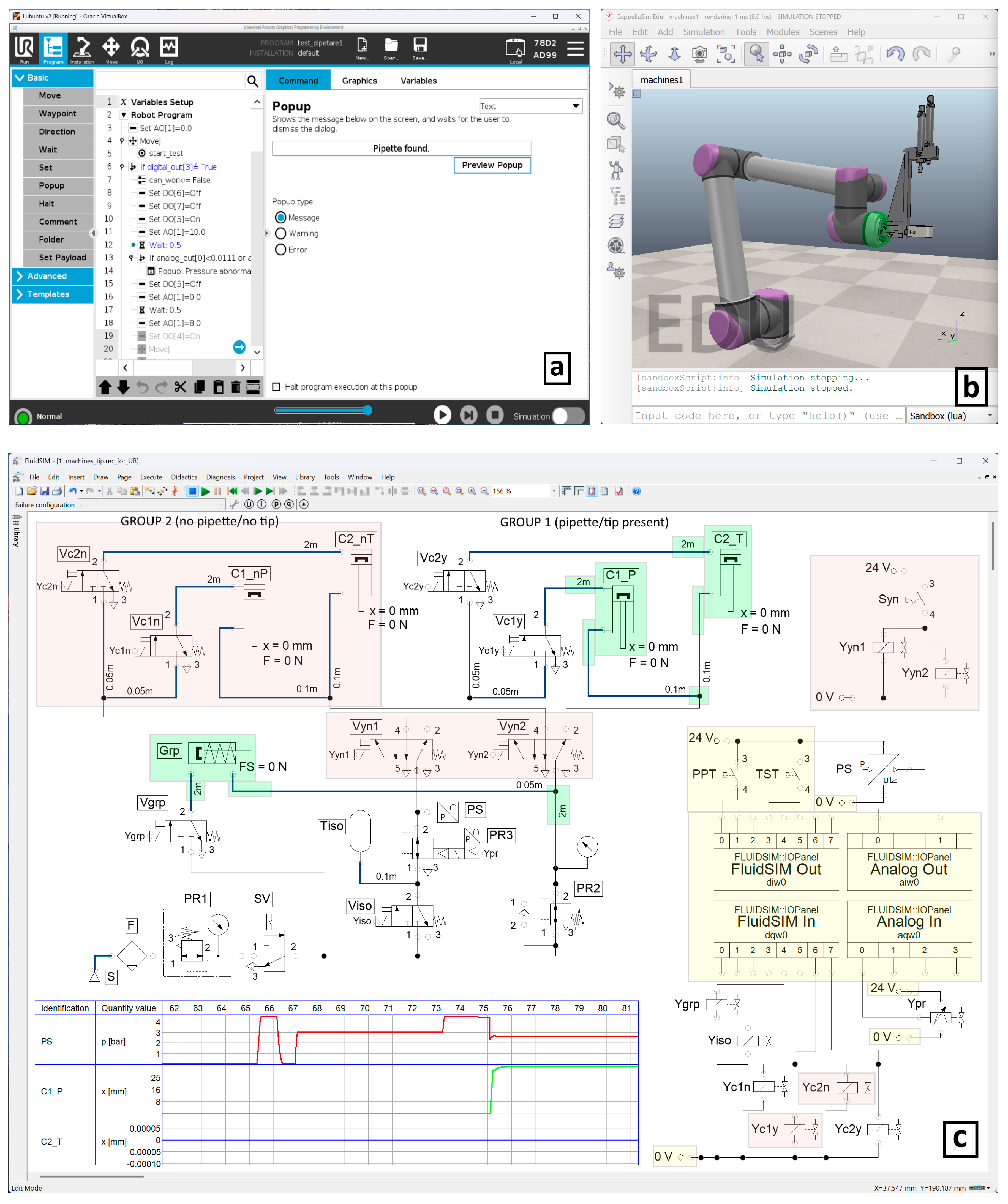
Task: Select the Warning popup type
Action: [280, 234]
